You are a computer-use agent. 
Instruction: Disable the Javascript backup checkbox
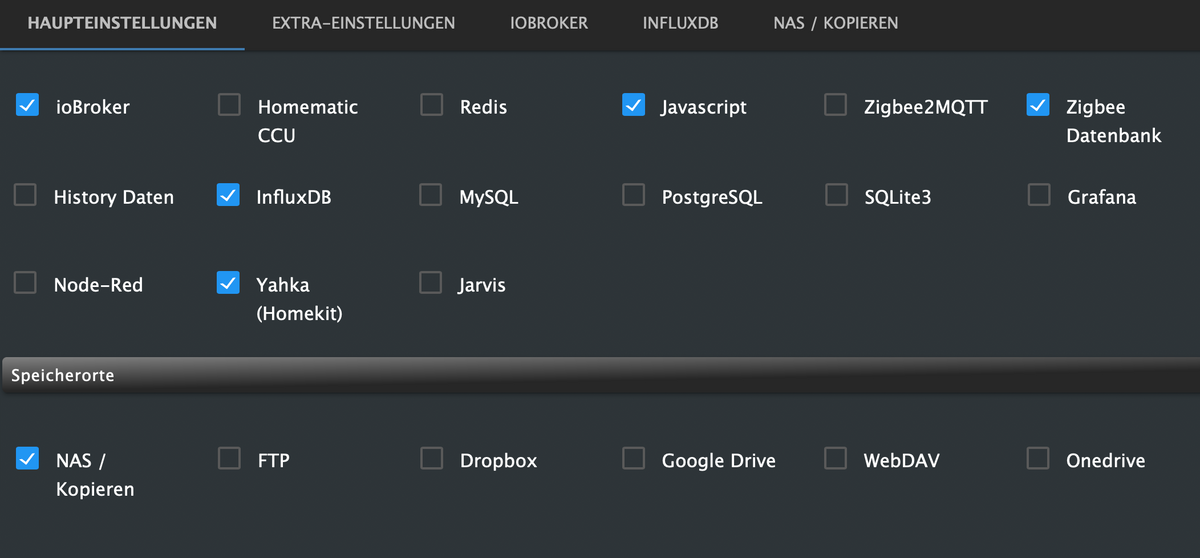coord(633,105)
